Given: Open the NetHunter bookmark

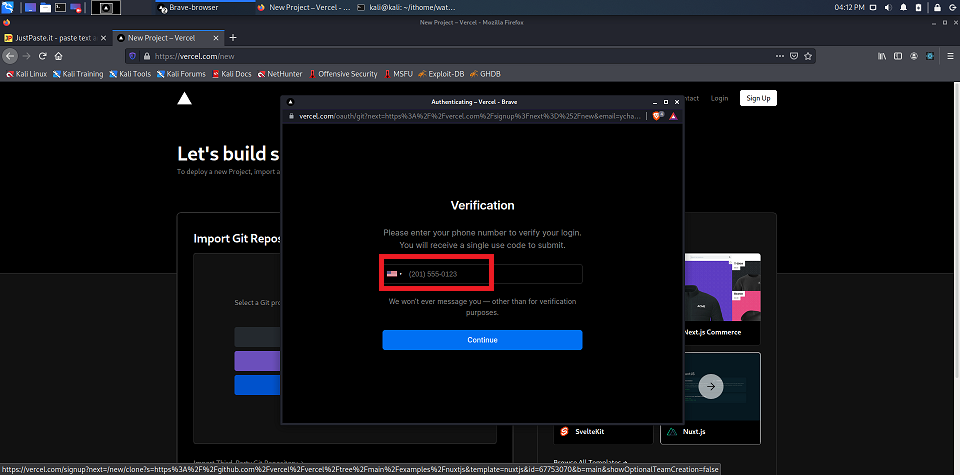Looking at the screenshot, I should tap(280, 74).
